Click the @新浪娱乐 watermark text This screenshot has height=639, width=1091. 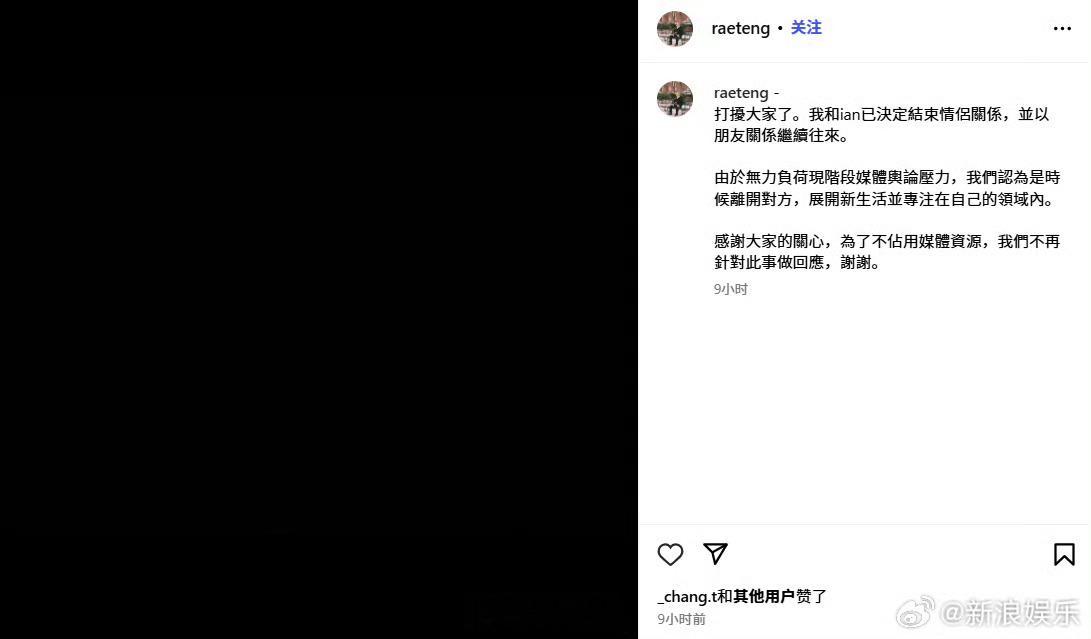(1010, 613)
